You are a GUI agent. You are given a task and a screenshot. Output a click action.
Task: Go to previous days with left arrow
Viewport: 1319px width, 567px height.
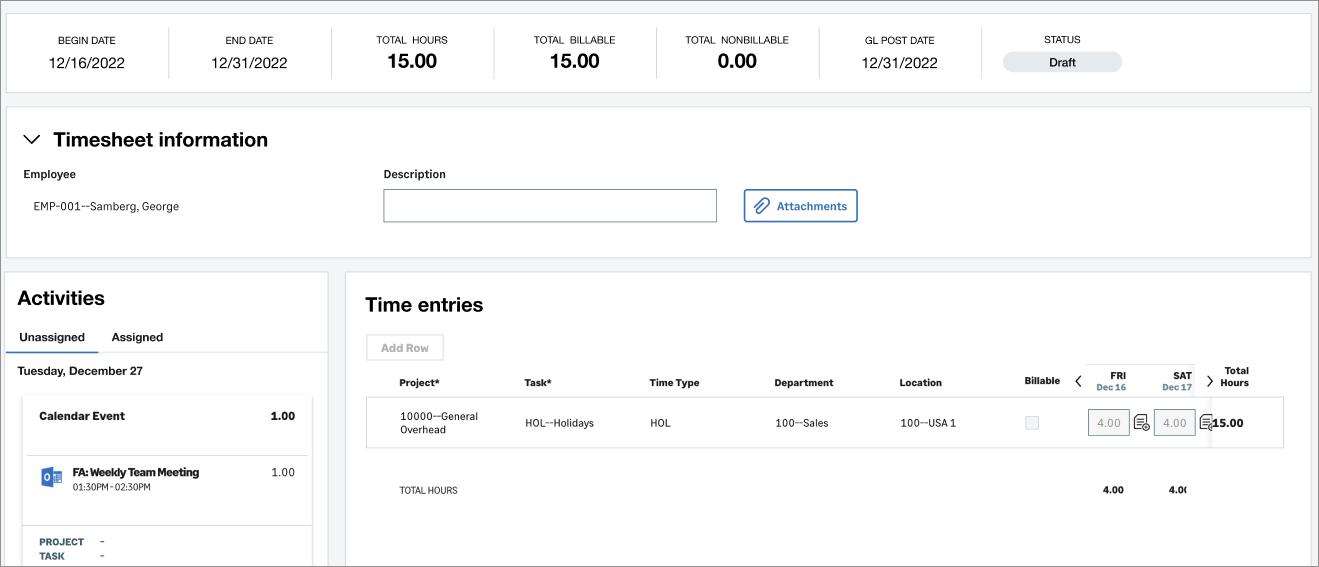[1078, 381]
